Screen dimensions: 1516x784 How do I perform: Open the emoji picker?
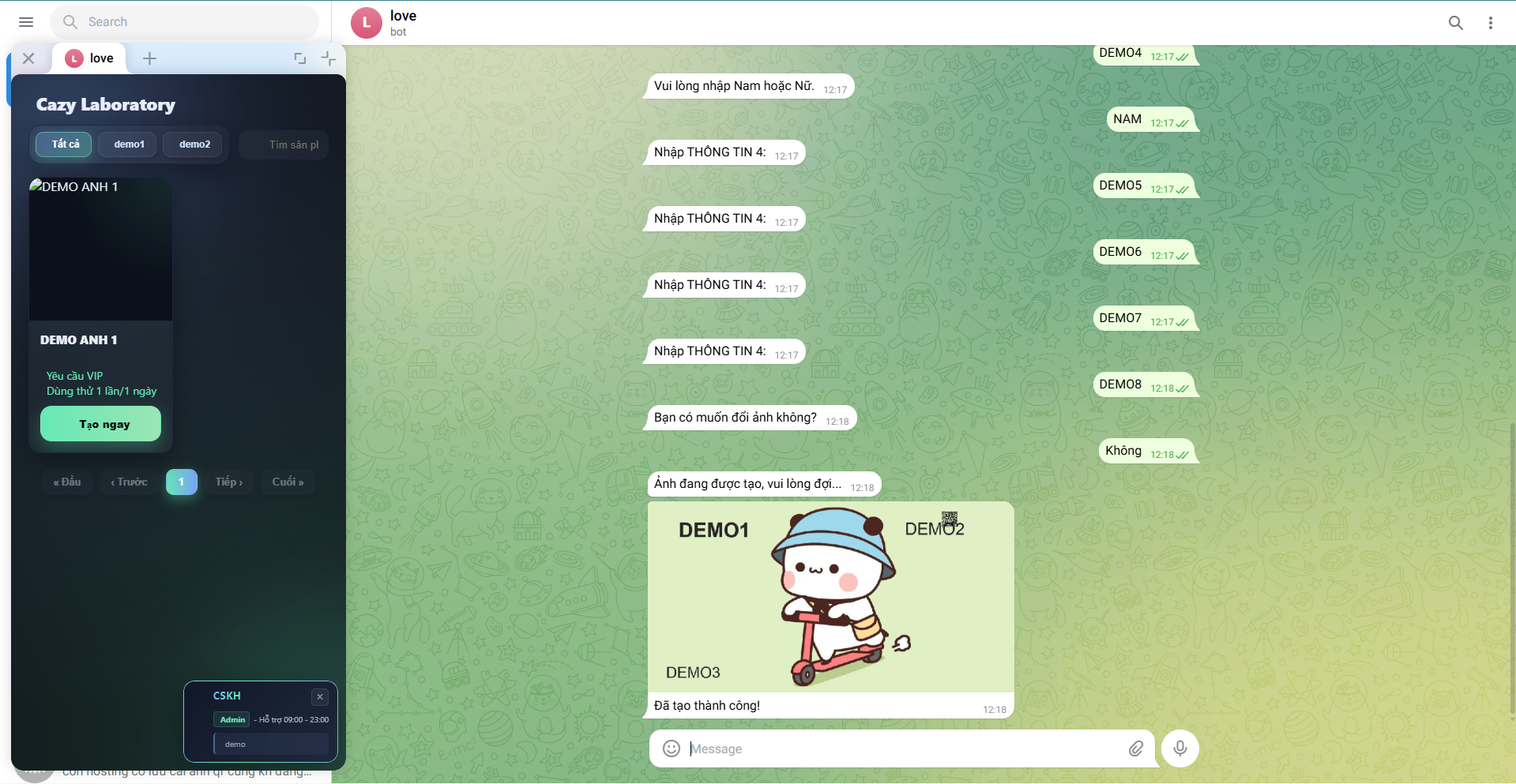(x=671, y=748)
